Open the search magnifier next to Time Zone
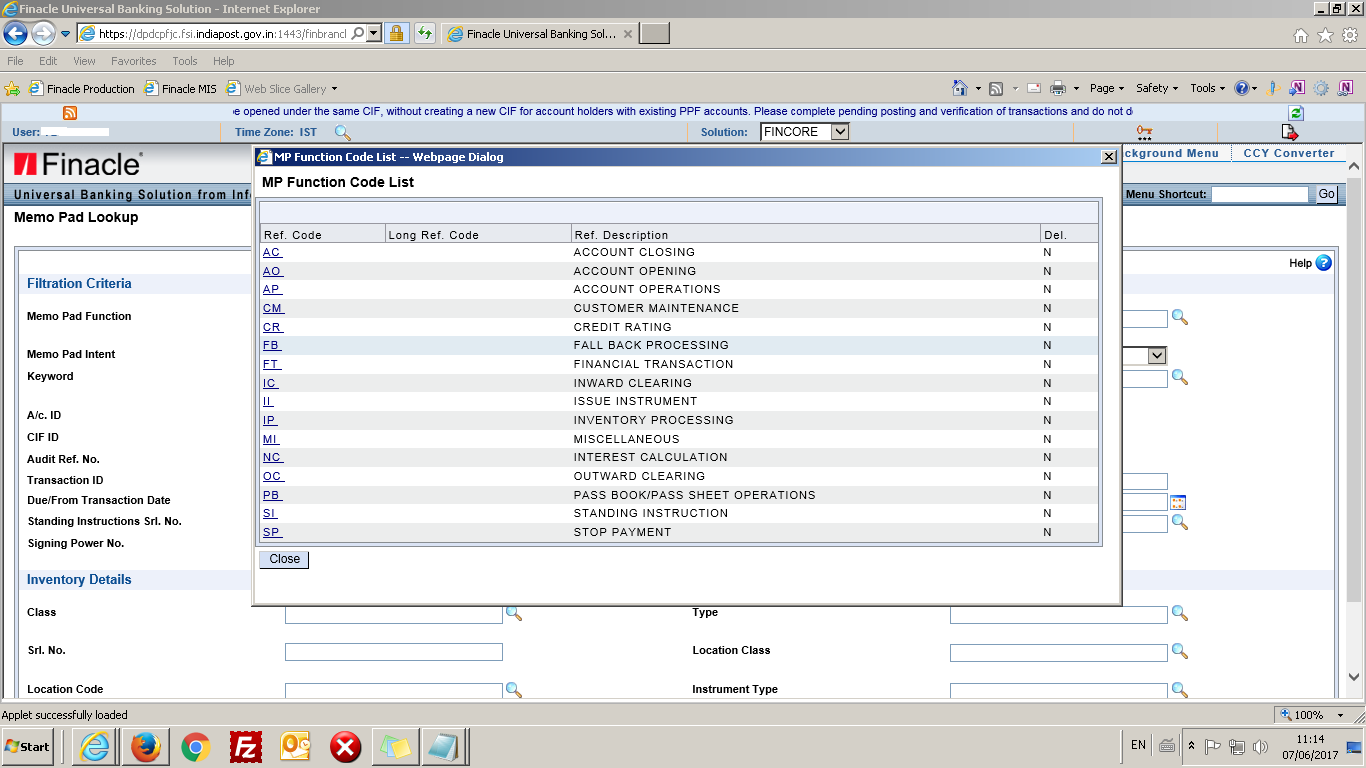1366x768 pixels. (x=342, y=131)
